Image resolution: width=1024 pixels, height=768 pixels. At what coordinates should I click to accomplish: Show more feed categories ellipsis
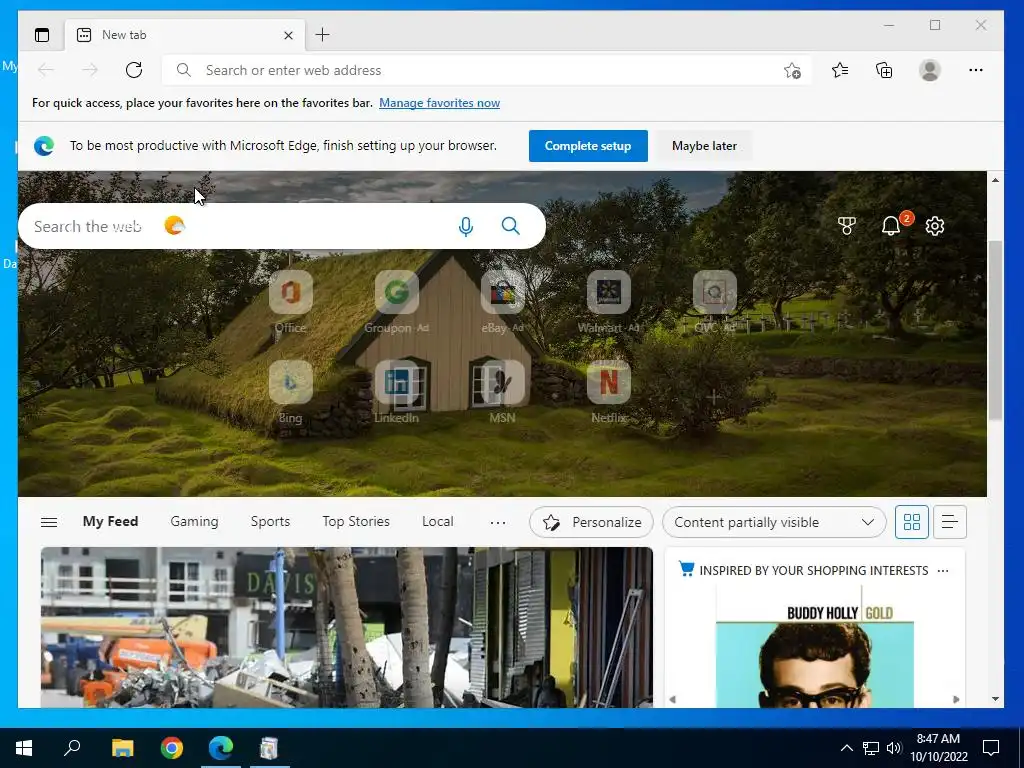498,522
